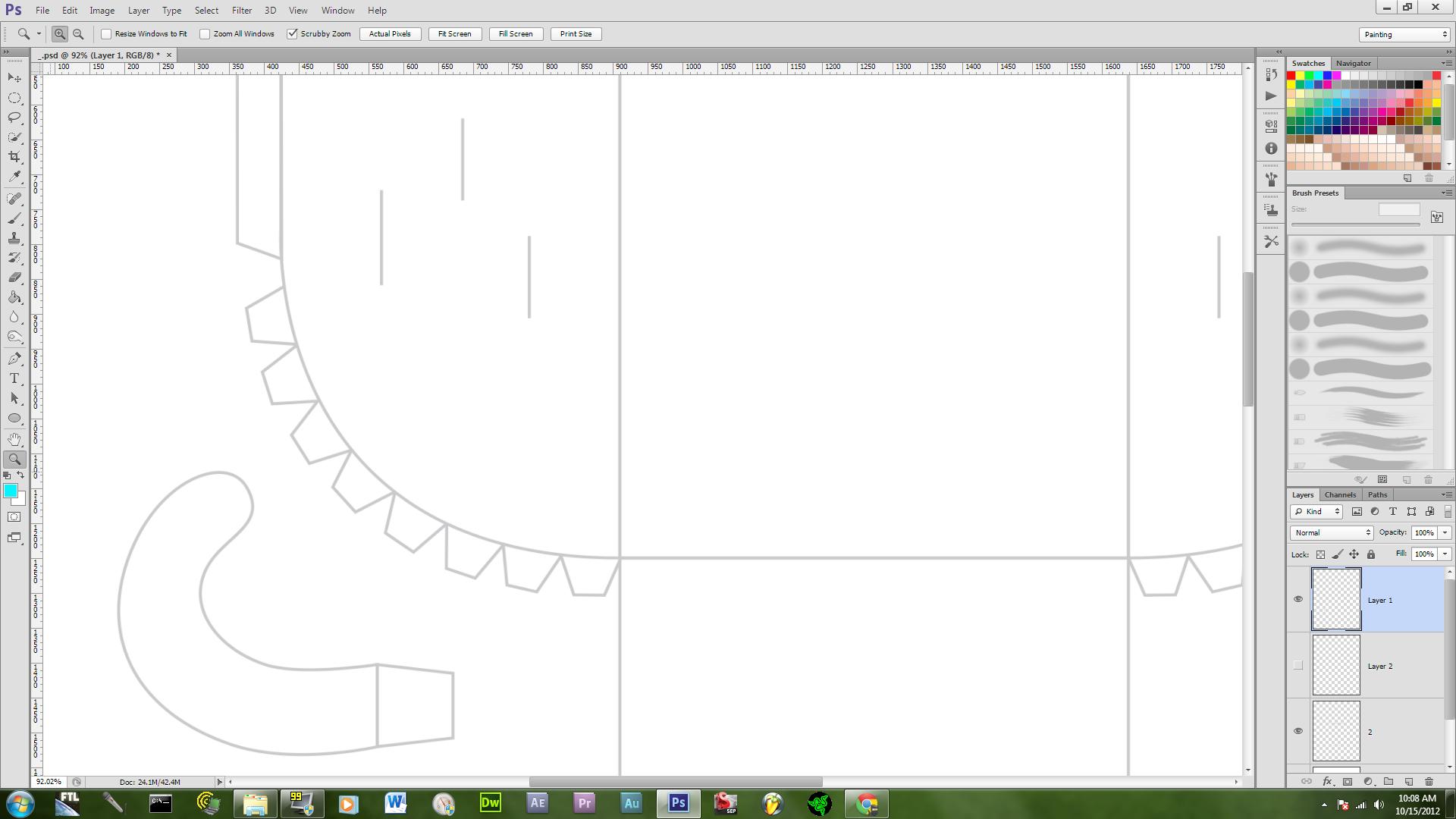Show Layer 2 visibility
This screenshot has width=1456, height=819.
[1298, 665]
